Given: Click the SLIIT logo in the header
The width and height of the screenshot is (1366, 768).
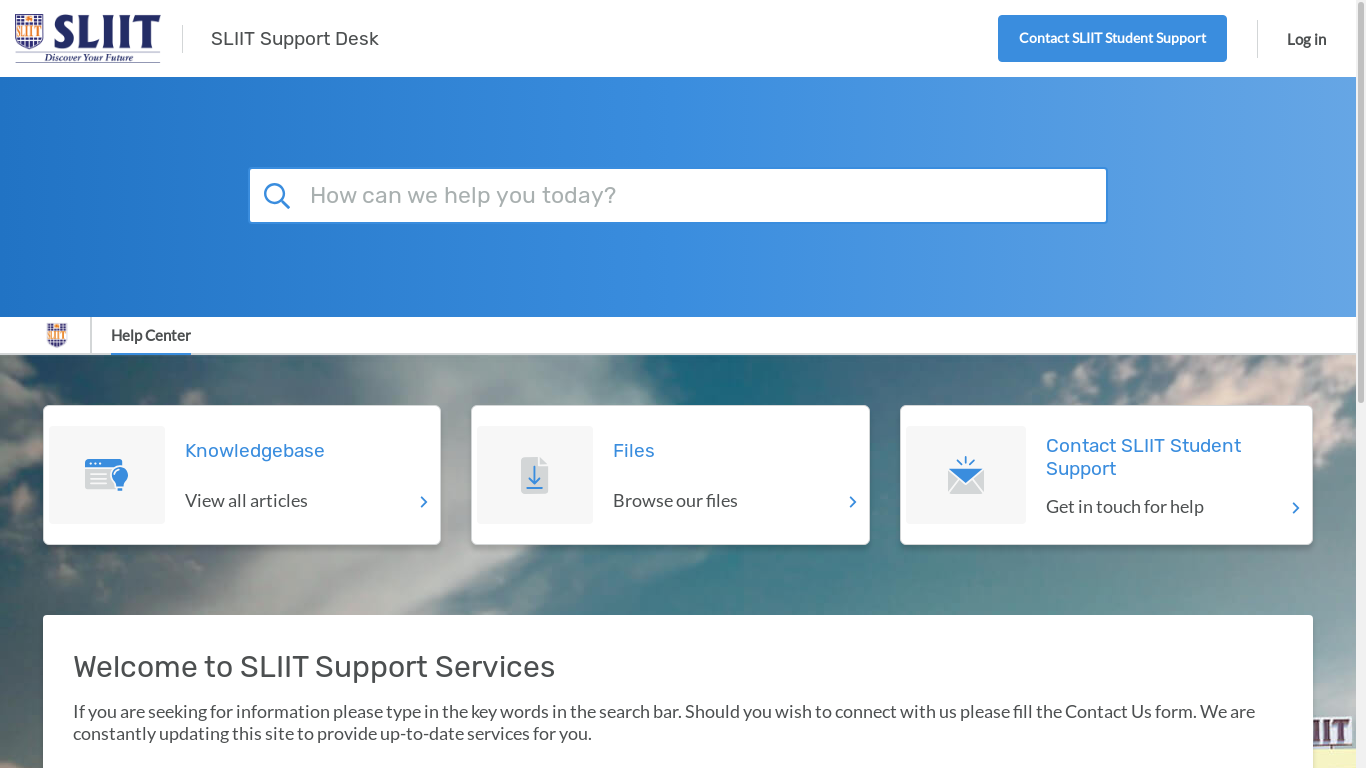Looking at the screenshot, I should click(87, 38).
